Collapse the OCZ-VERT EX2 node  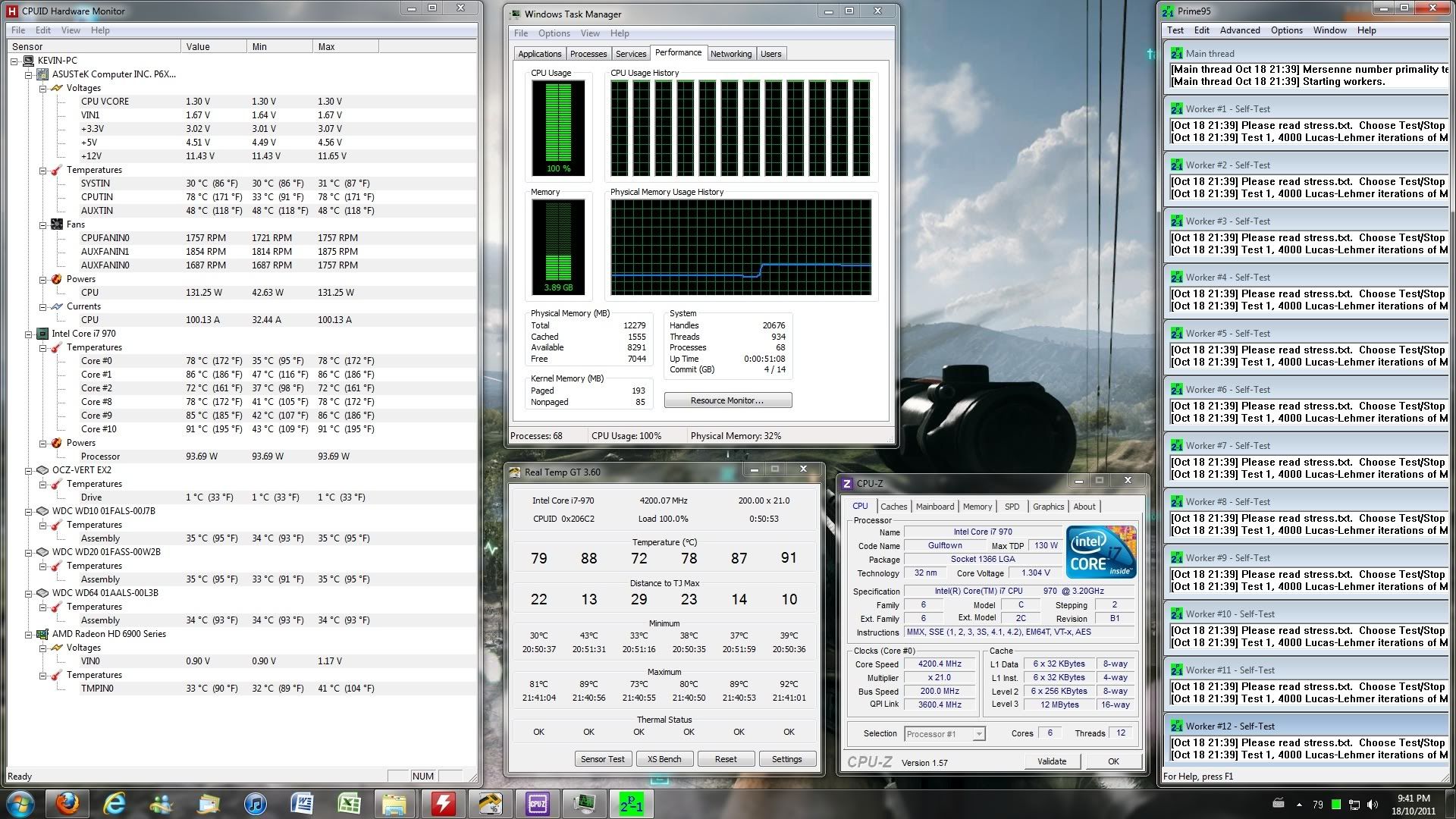pos(29,470)
